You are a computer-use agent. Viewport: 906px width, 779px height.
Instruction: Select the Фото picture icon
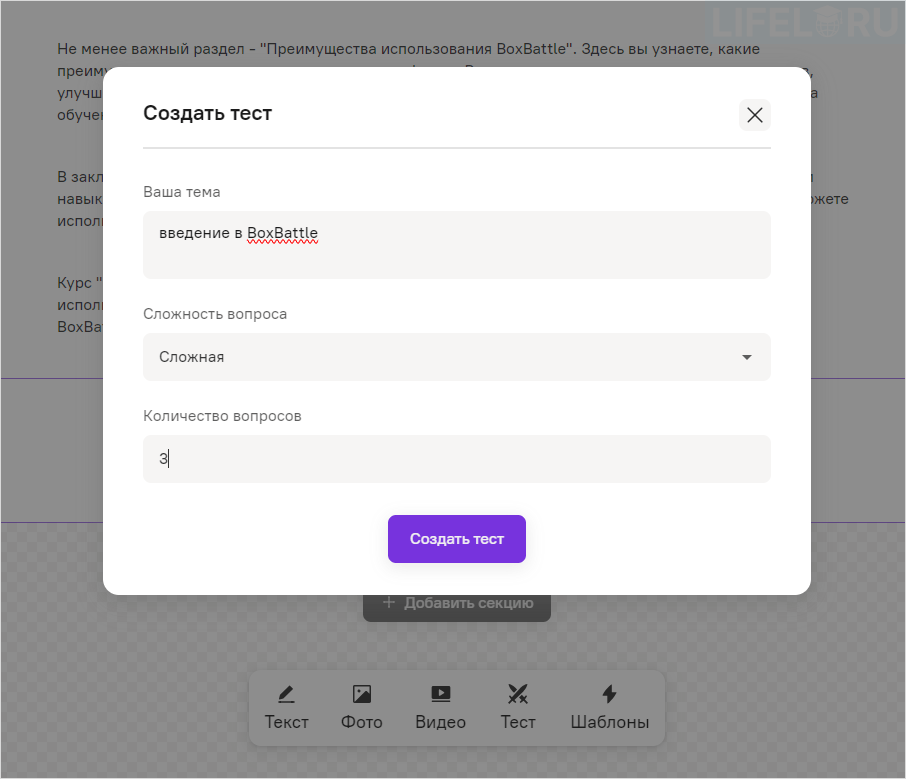pos(362,694)
